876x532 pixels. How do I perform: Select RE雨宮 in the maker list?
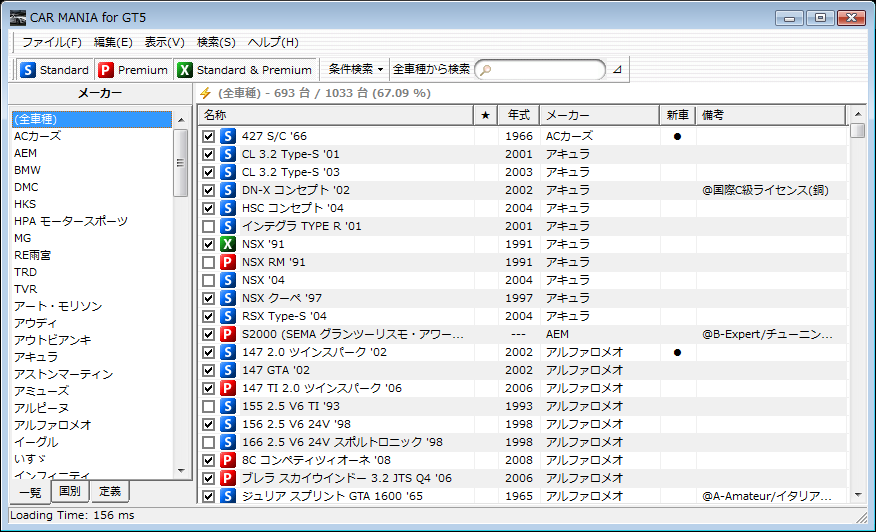(92, 255)
